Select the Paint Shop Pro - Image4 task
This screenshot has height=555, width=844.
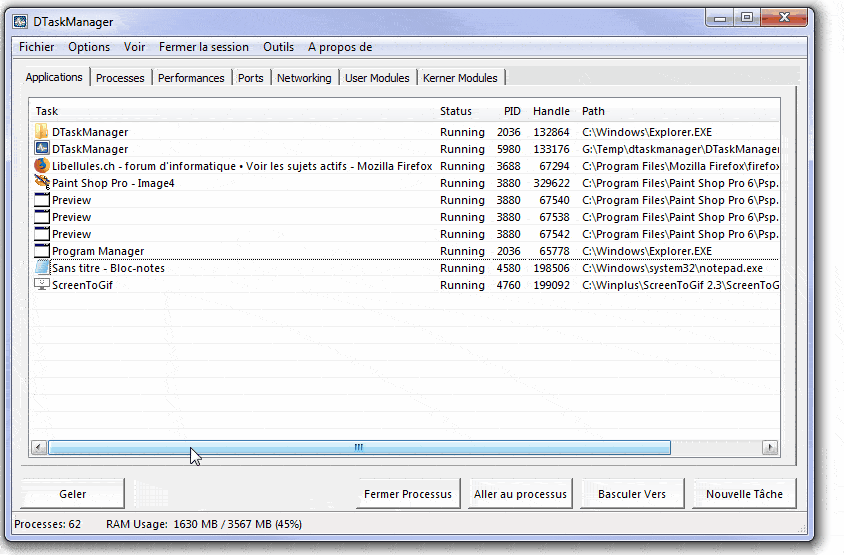pyautogui.click(x=113, y=183)
